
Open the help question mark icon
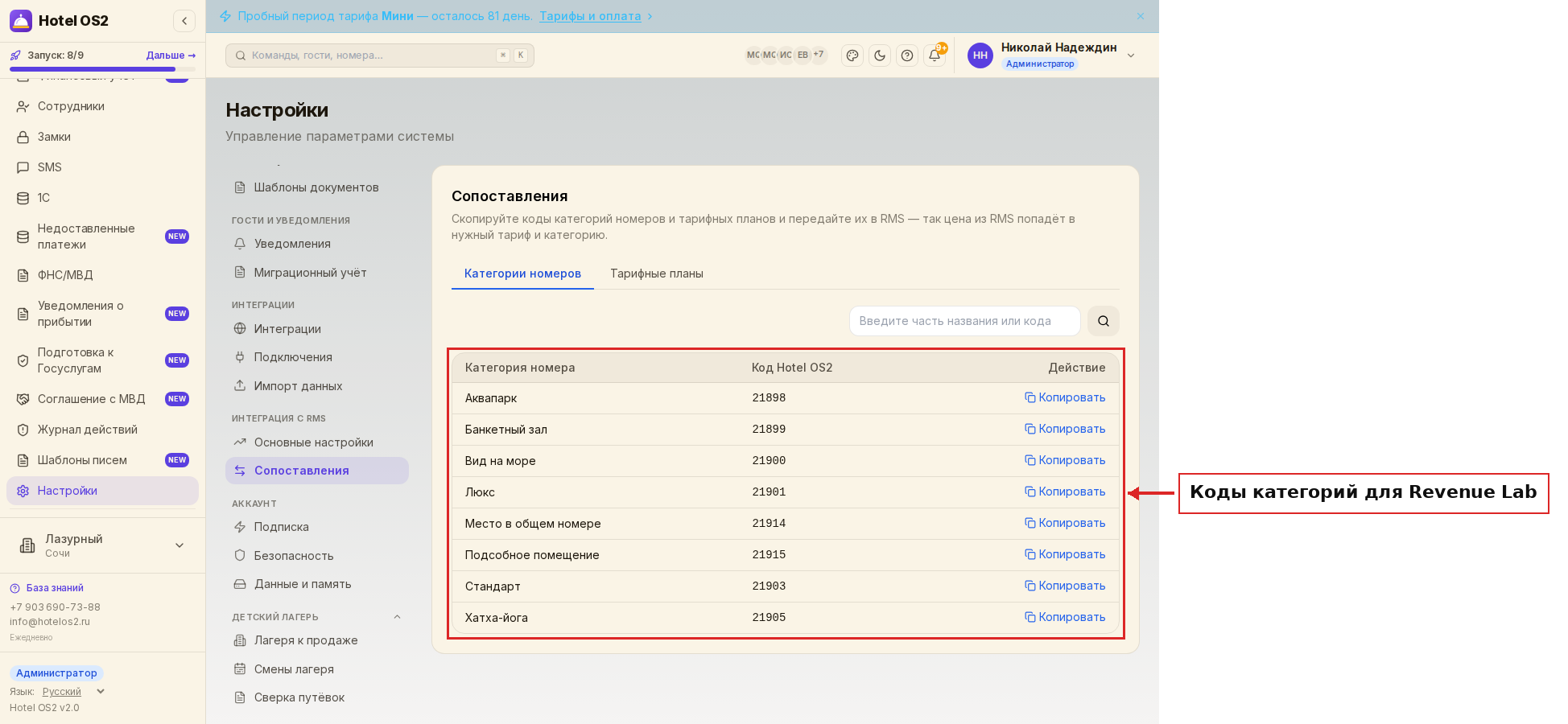[x=907, y=56]
